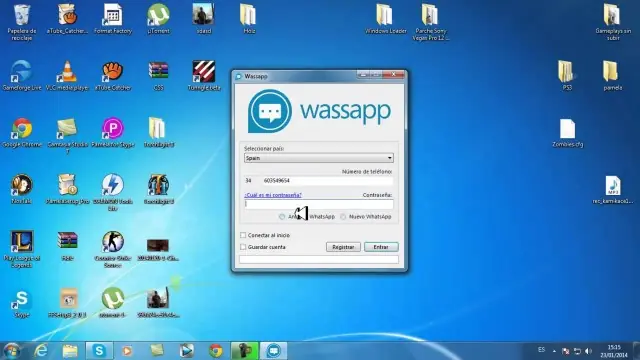Open the ES language indicator
The height and width of the screenshot is (360, 640).
click(541, 350)
